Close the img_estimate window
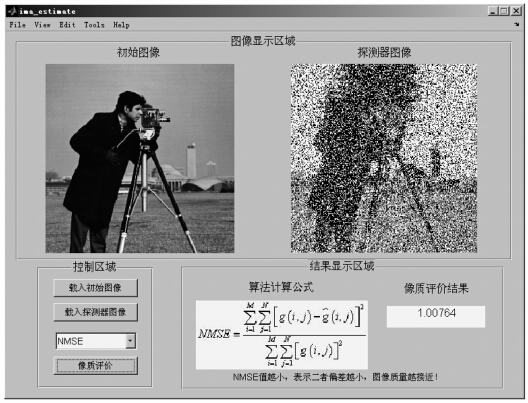 click(x=516, y=11)
